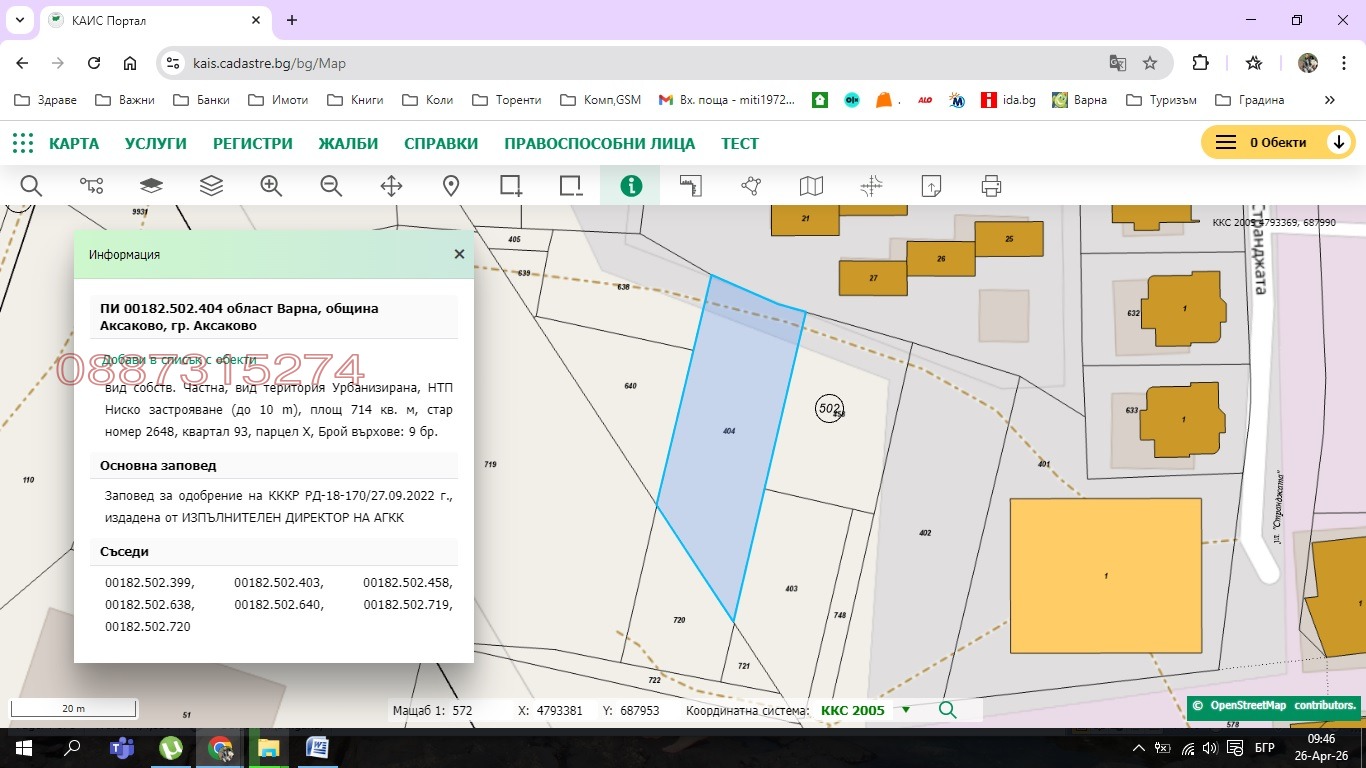1366x768 pixels.
Task: Toggle the green information tool
Action: (630, 186)
